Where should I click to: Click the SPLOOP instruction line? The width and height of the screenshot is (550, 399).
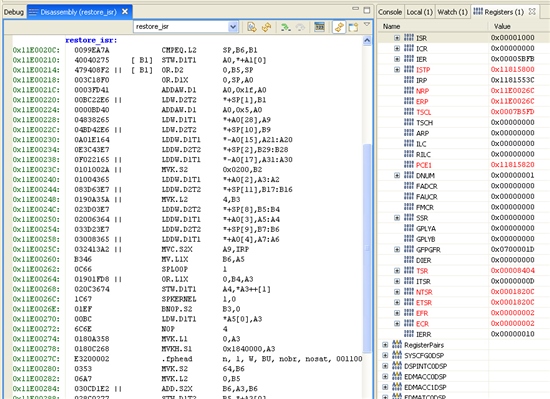(x=188, y=269)
